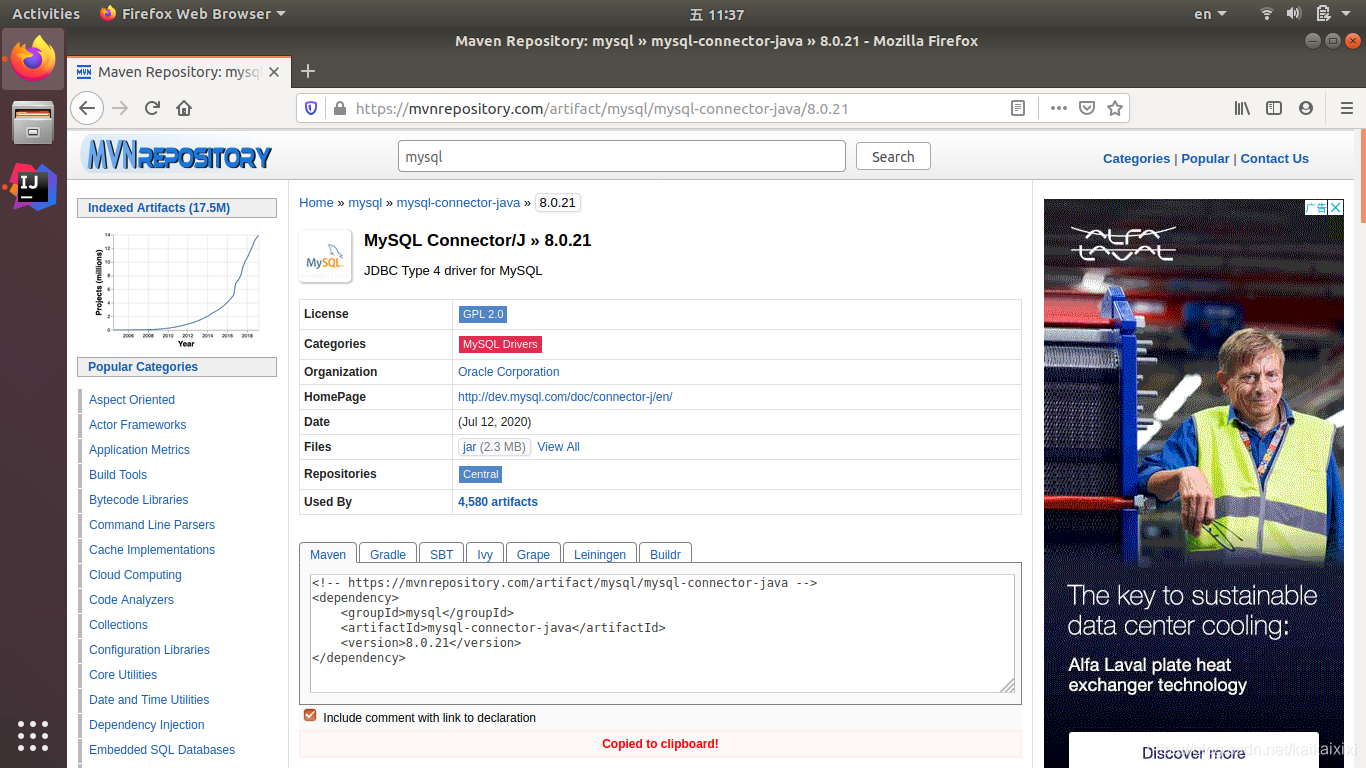This screenshot has width=1366, height=768.
Task: Open the Popular header link
Action: 1205,158
